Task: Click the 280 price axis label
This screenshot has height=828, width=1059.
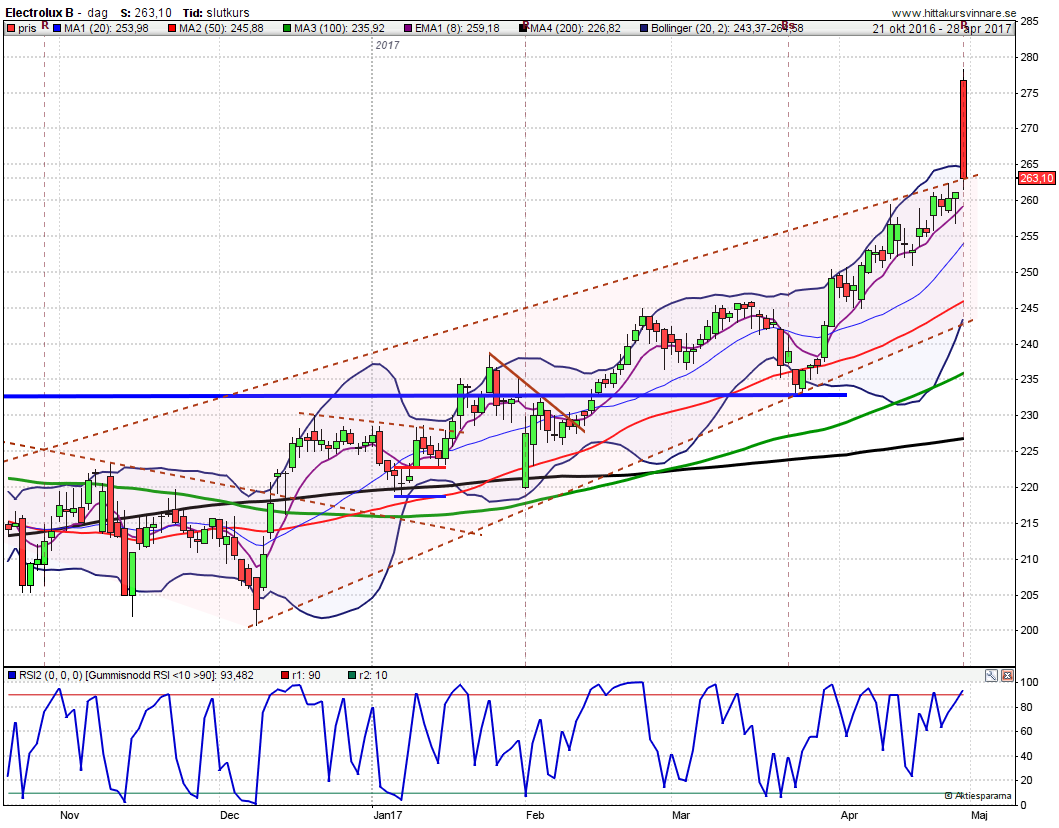Action: point(1030,57)
